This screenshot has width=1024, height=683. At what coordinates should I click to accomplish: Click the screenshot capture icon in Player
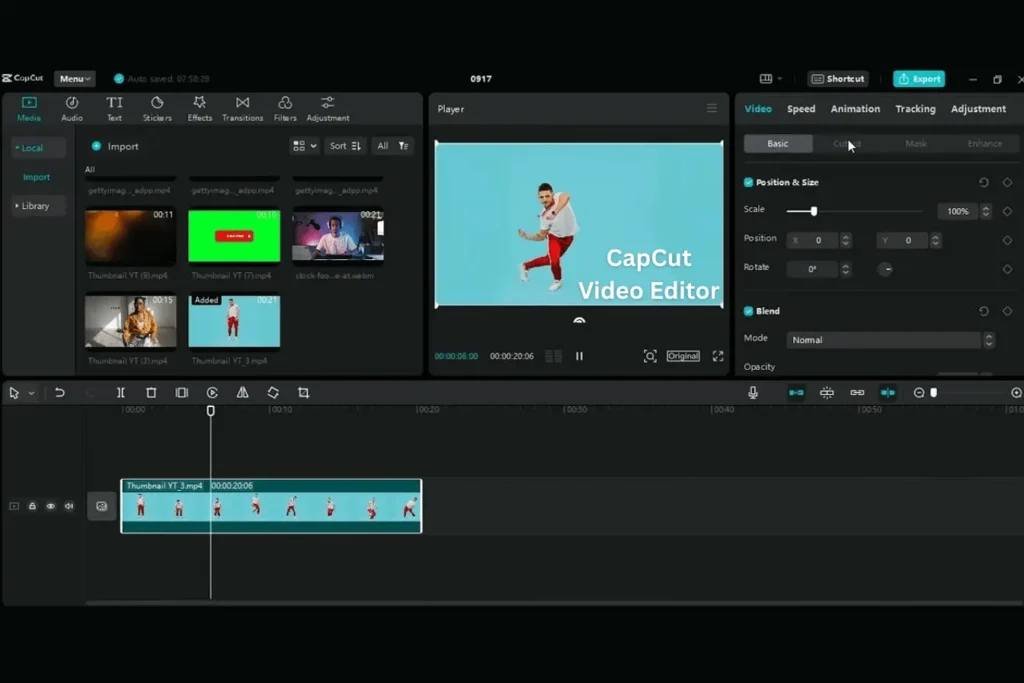650,356
